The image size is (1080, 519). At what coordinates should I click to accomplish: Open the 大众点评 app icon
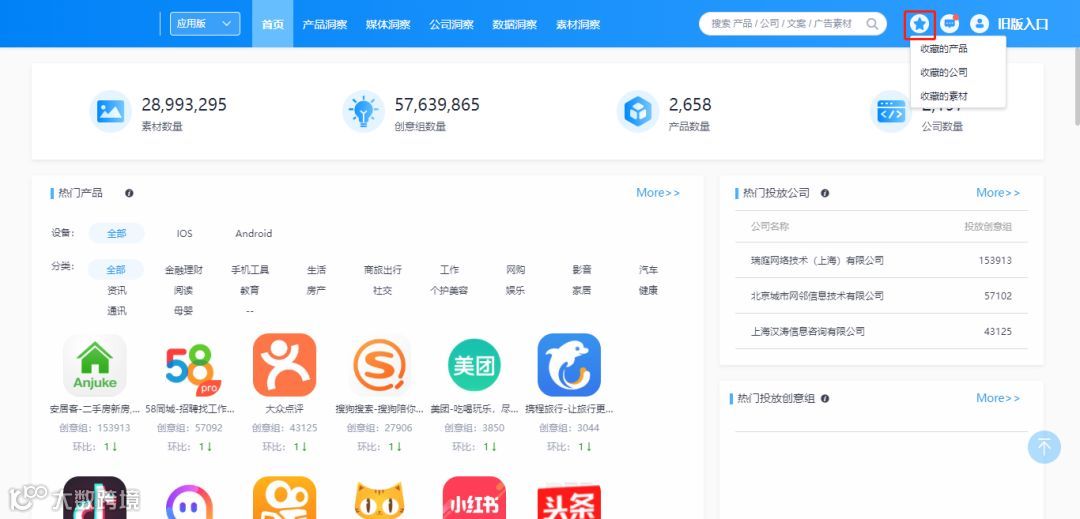(284, 366)
